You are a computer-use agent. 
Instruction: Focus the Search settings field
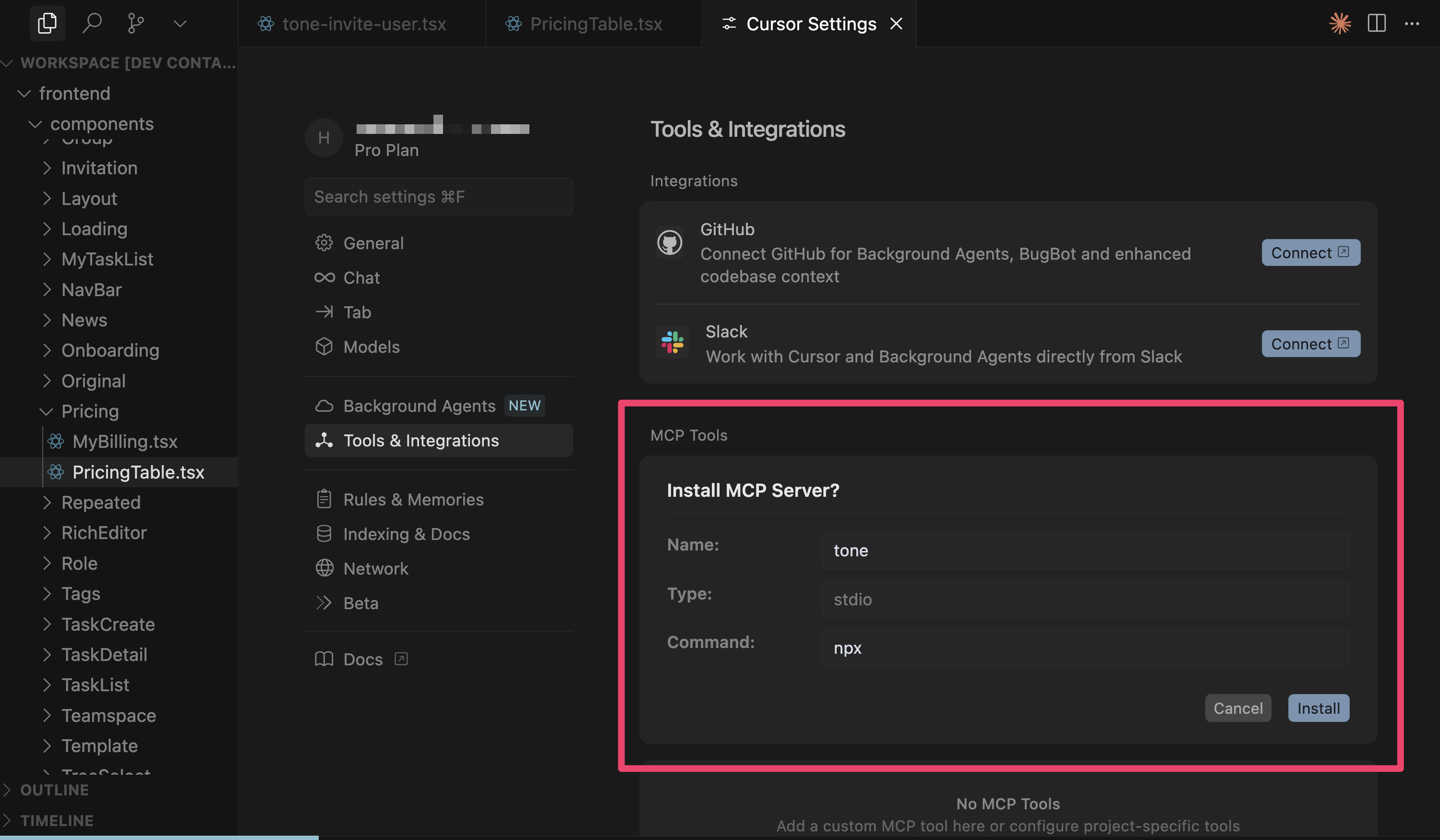point(438,197)
